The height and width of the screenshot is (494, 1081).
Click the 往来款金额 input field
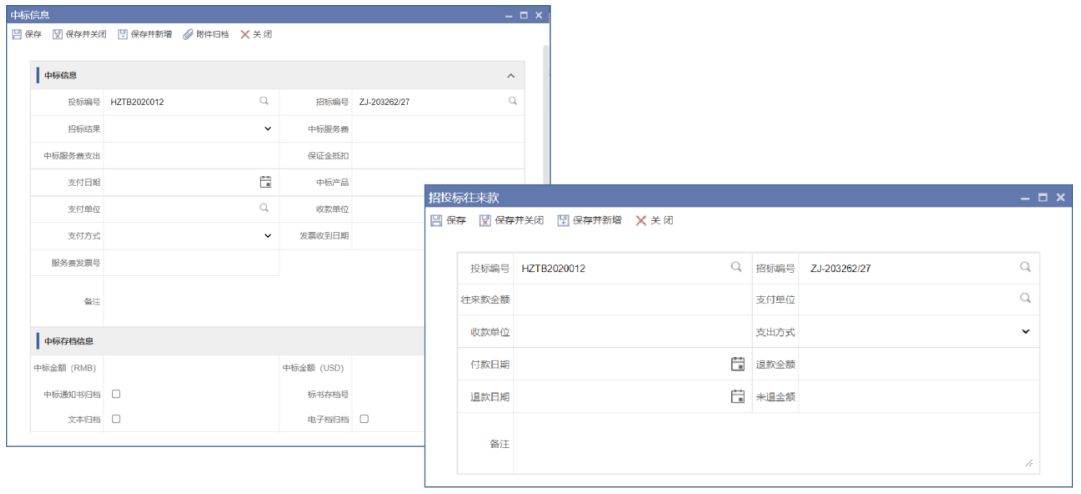pos(632,299)
